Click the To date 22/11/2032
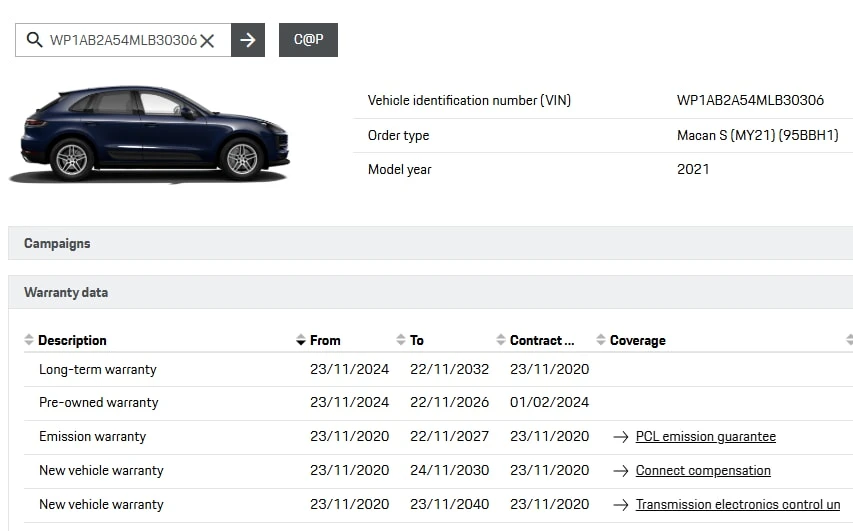Screen dimensions: 853x531 click(449, 369)
